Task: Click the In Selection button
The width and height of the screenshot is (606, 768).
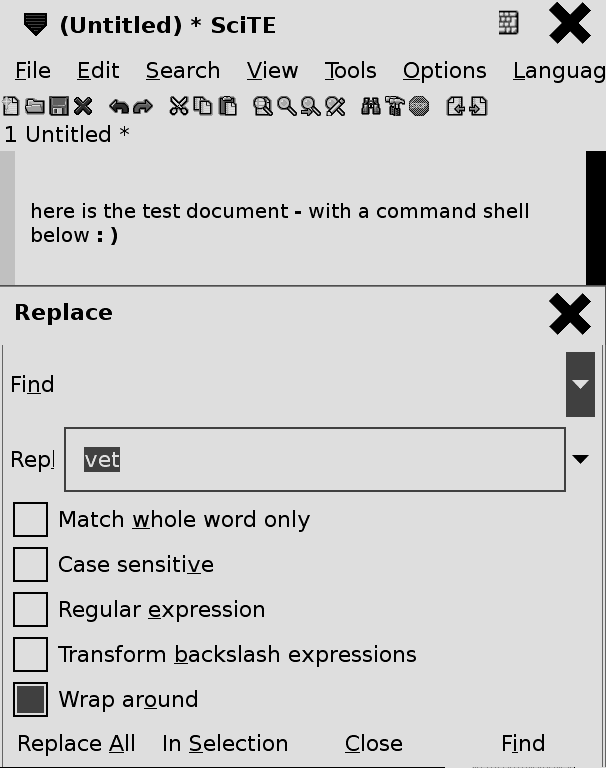Action: pyautogui.click(x=225, y=744)
